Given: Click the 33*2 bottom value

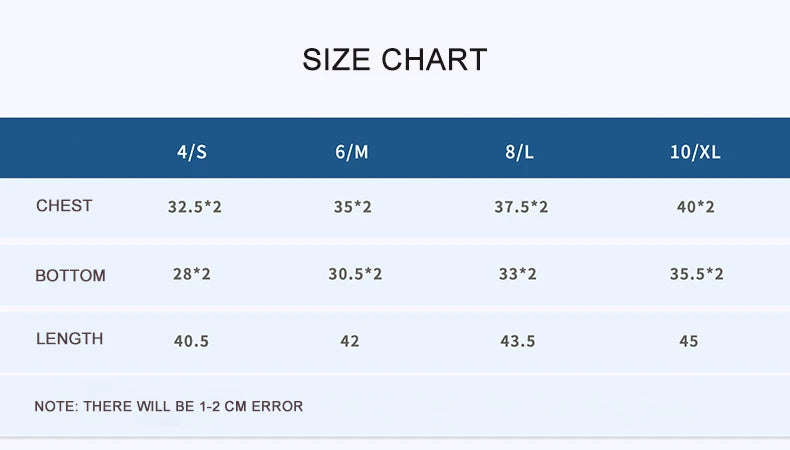Looking at the screenshot, I should 518,274.
